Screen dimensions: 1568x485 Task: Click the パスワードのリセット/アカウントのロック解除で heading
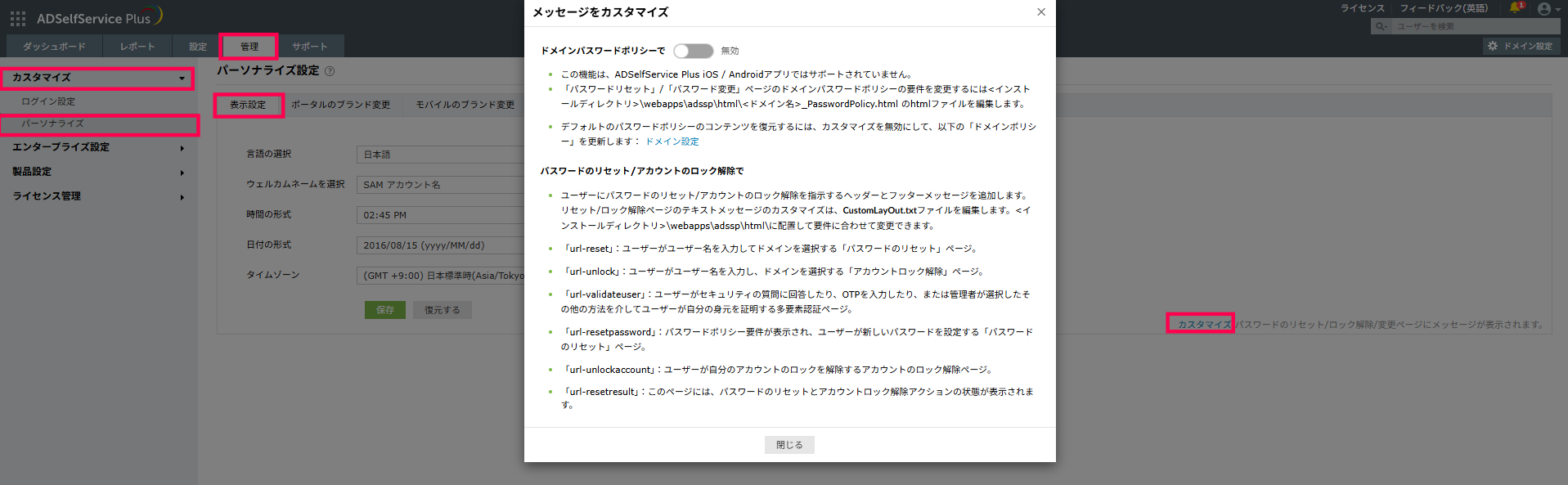point(642,171)
